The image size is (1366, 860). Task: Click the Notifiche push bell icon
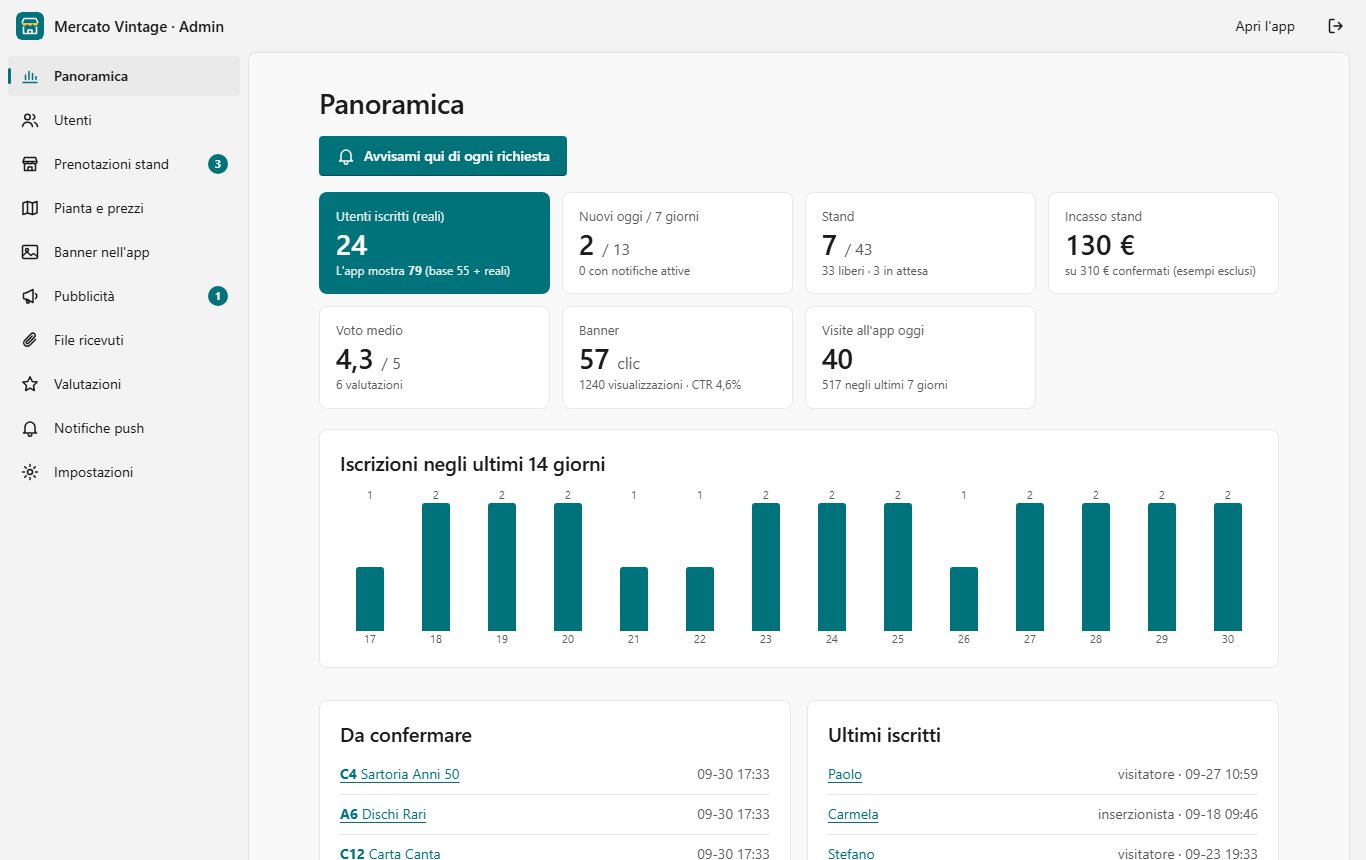(30, 428)
